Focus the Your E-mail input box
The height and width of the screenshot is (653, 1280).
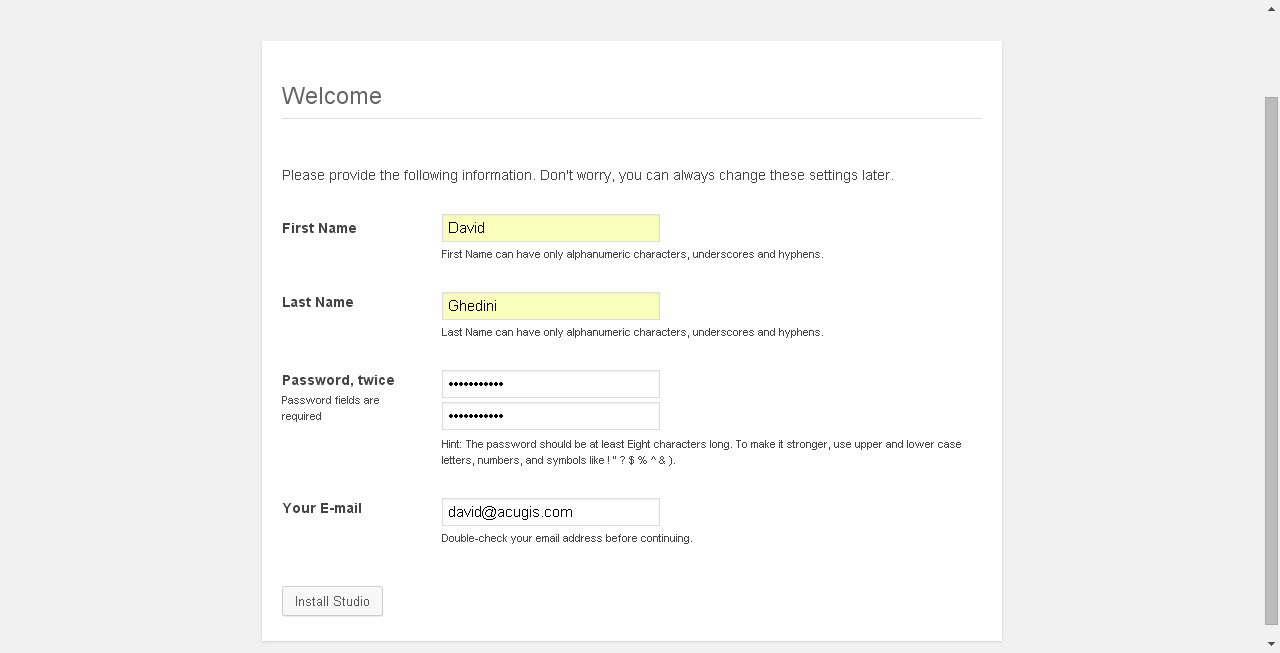coord(550,512)
